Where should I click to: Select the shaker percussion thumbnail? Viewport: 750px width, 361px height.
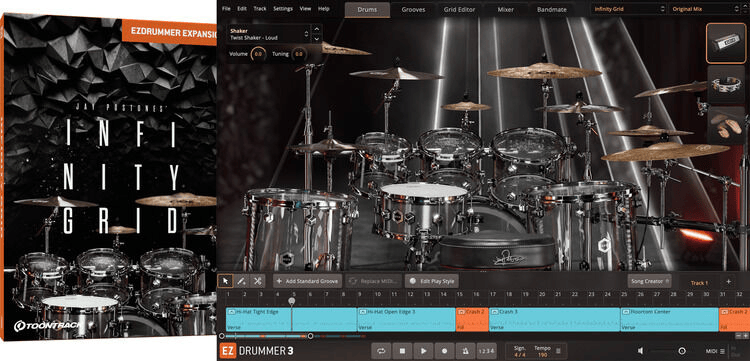(x=726, y=43)
